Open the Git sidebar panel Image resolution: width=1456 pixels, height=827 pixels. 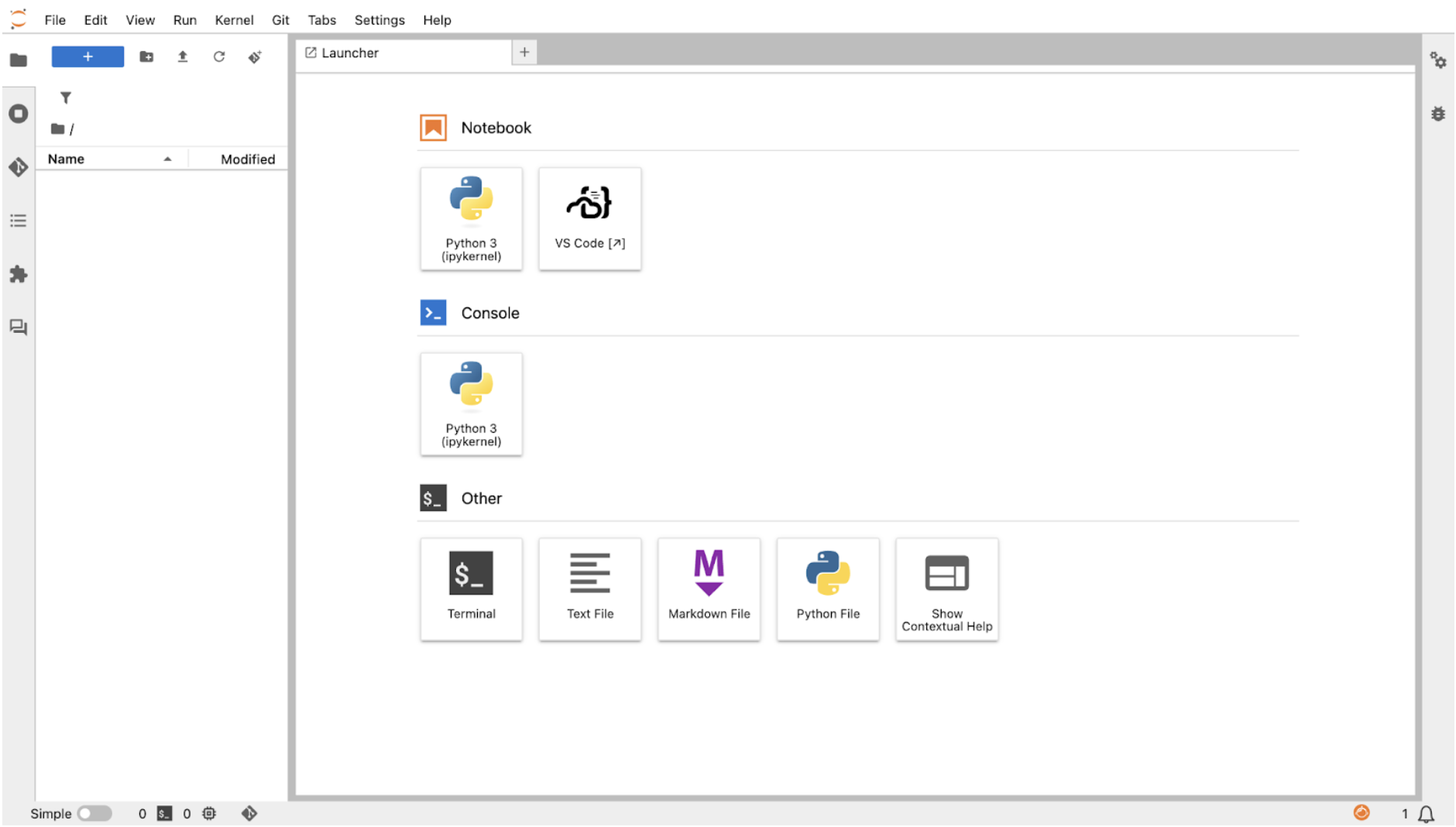click(x=19, y=167)
